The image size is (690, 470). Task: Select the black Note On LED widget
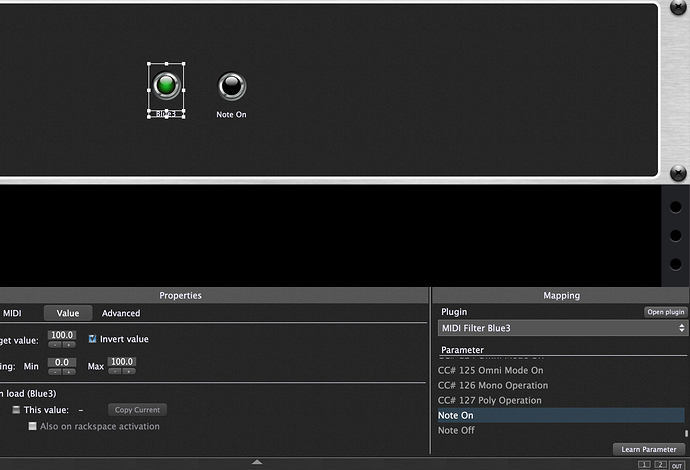(x=232, y=86)
